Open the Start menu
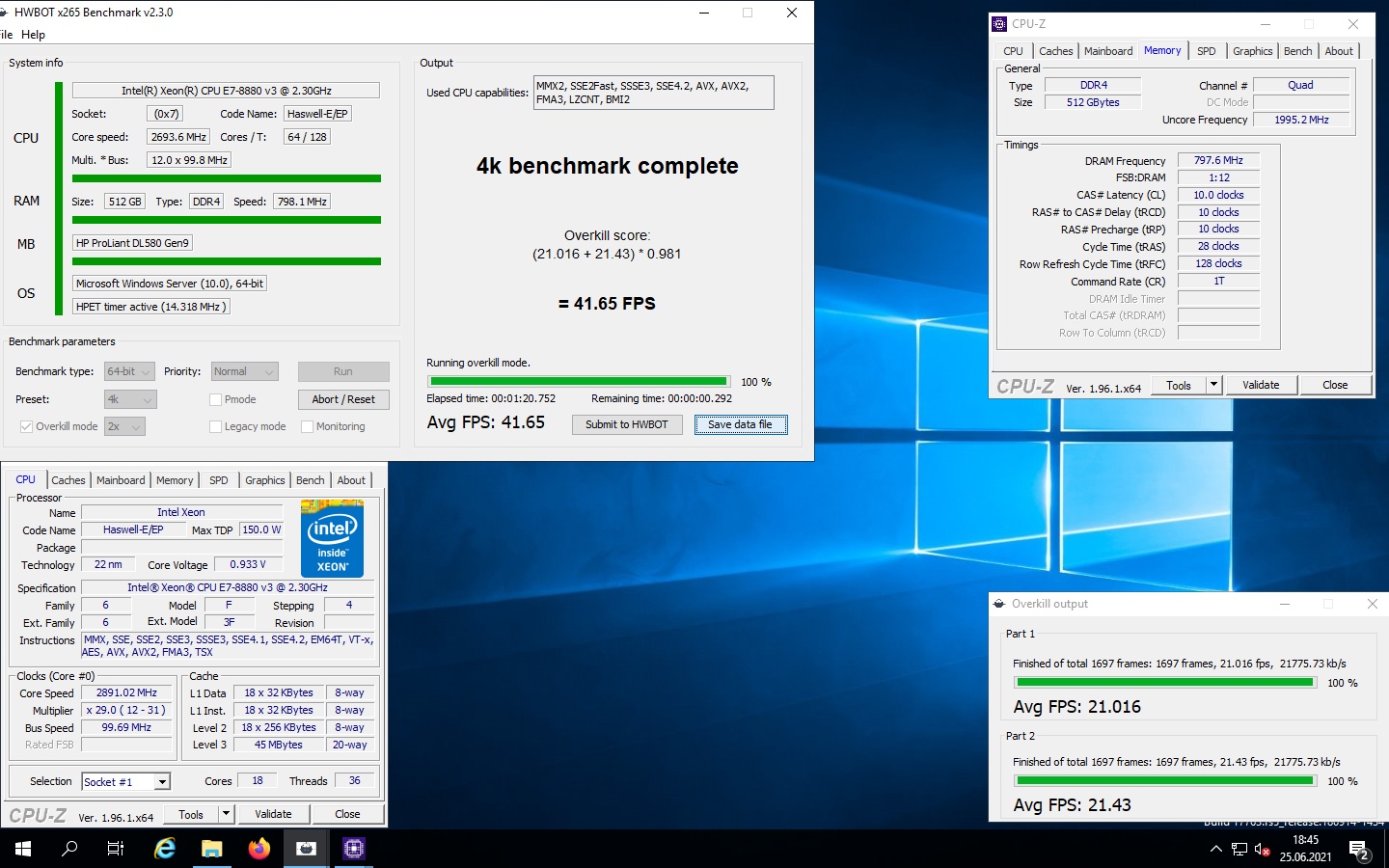This screenshot has height=868, width=1389. coord(23,849)
